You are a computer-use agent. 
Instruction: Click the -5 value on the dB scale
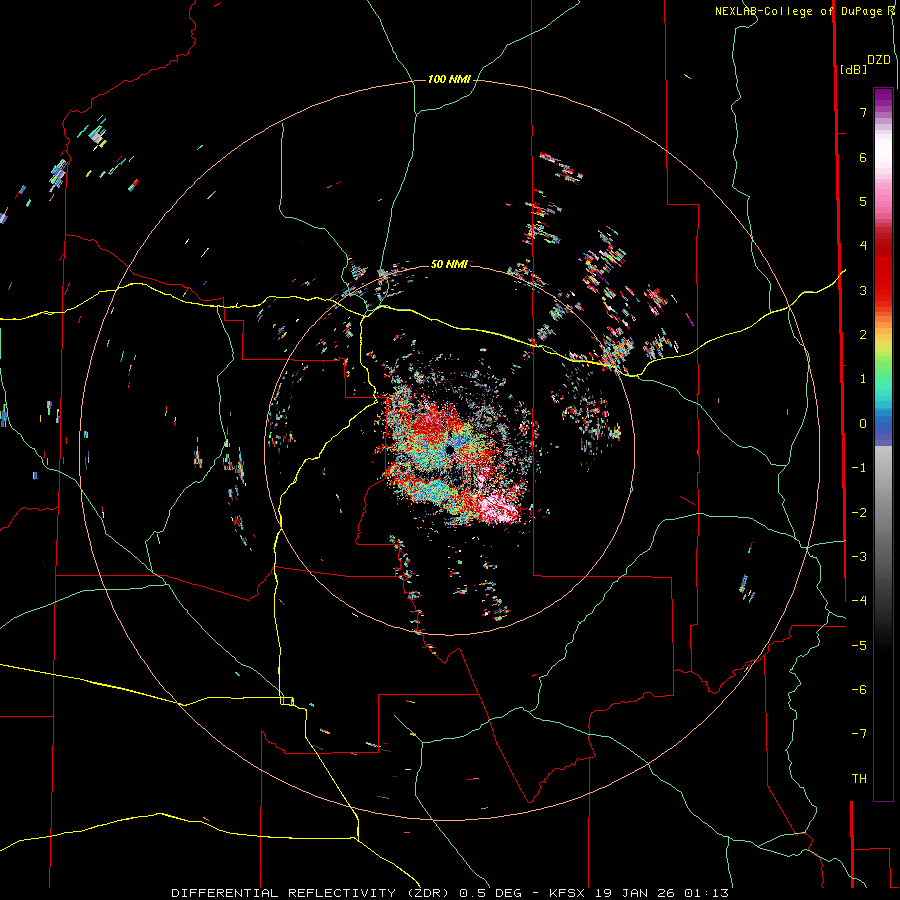[859, 645]
